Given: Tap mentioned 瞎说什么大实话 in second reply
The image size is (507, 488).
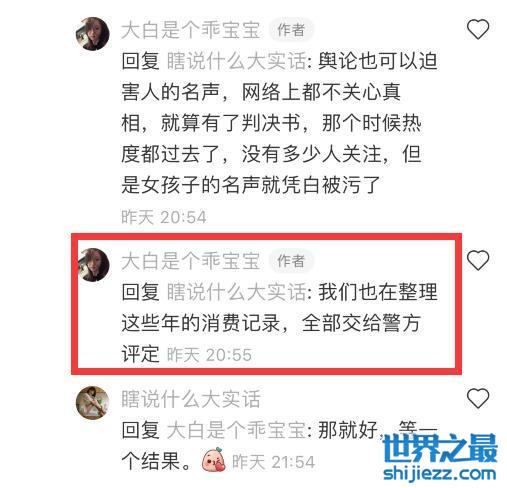Looking at the screenshot, I should pos(237,292).
